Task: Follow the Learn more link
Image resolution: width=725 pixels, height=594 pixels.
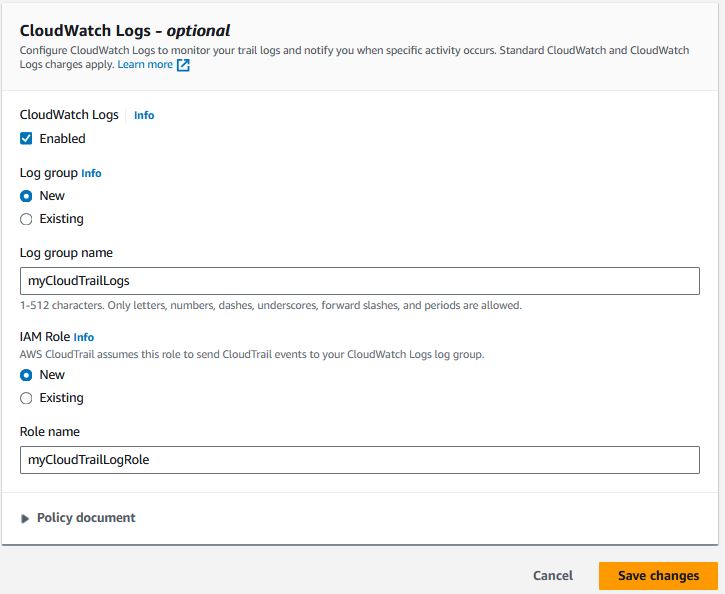Action: (145, 64)
